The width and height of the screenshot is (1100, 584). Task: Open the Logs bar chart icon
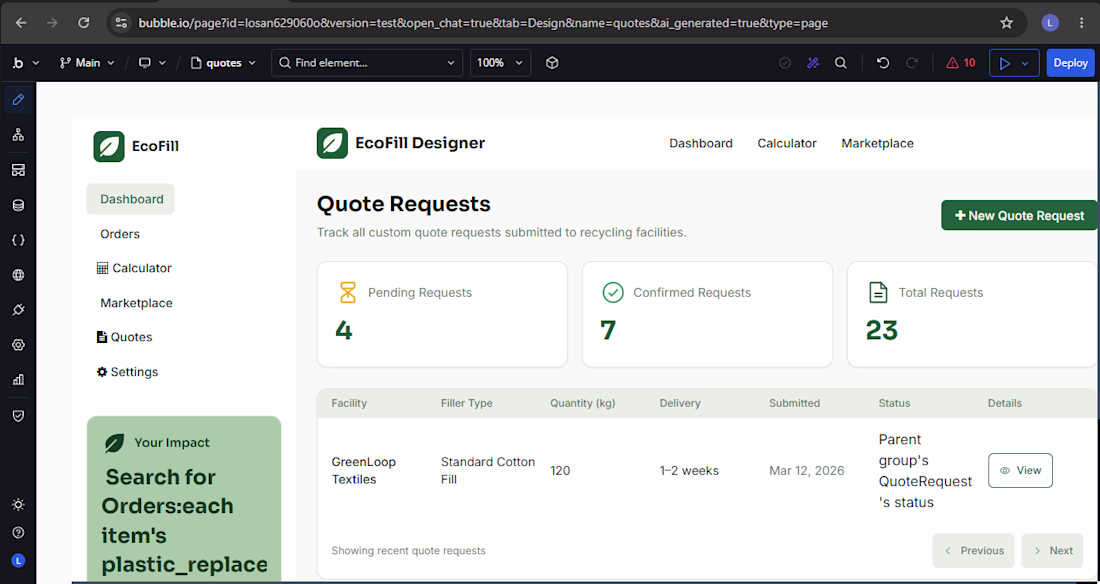[x=18, y=380]
